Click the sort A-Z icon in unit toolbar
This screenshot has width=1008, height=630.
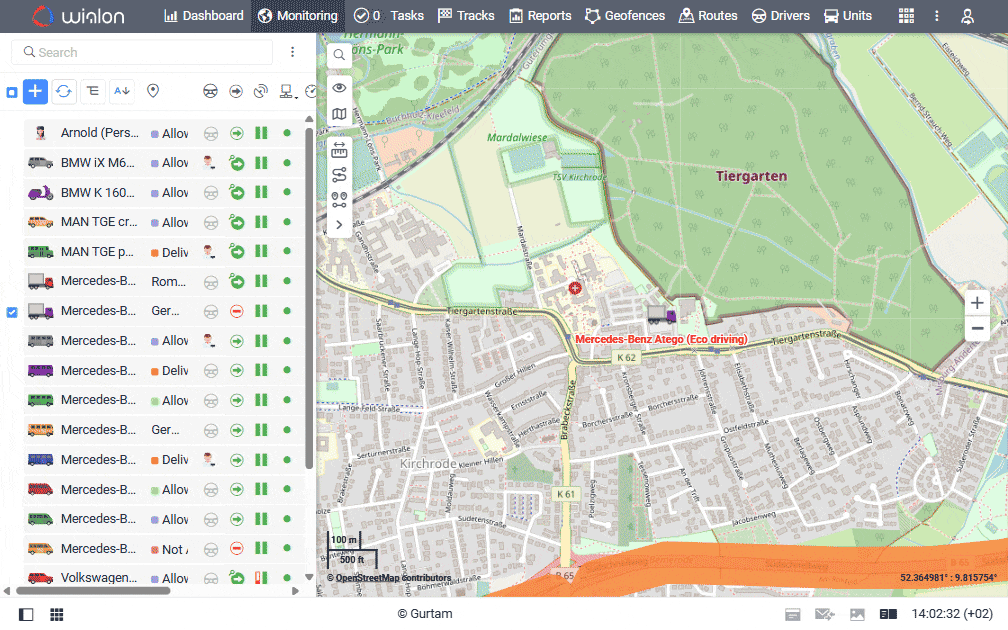coord(122,91)
